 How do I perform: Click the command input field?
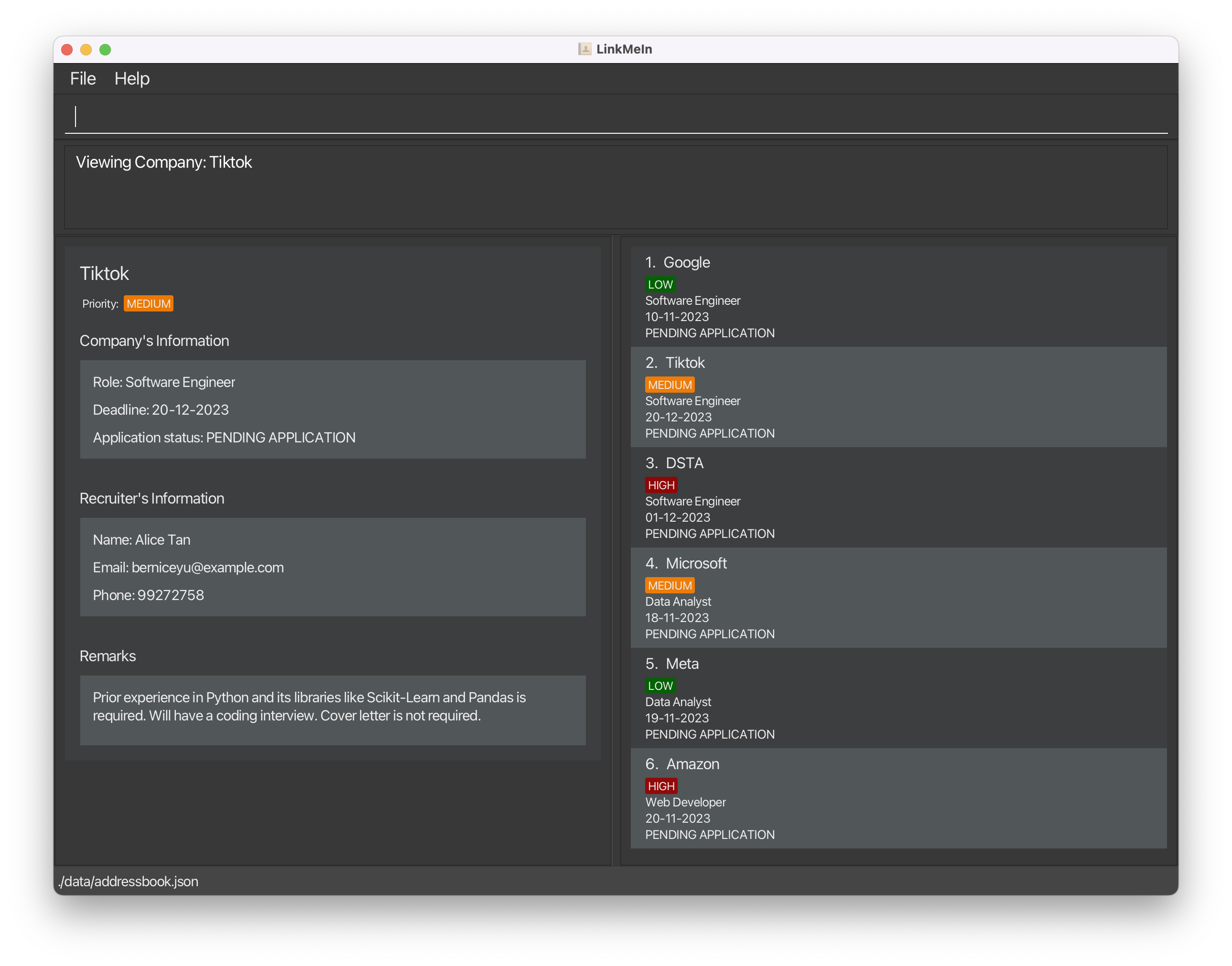click(x=616, y=117)
